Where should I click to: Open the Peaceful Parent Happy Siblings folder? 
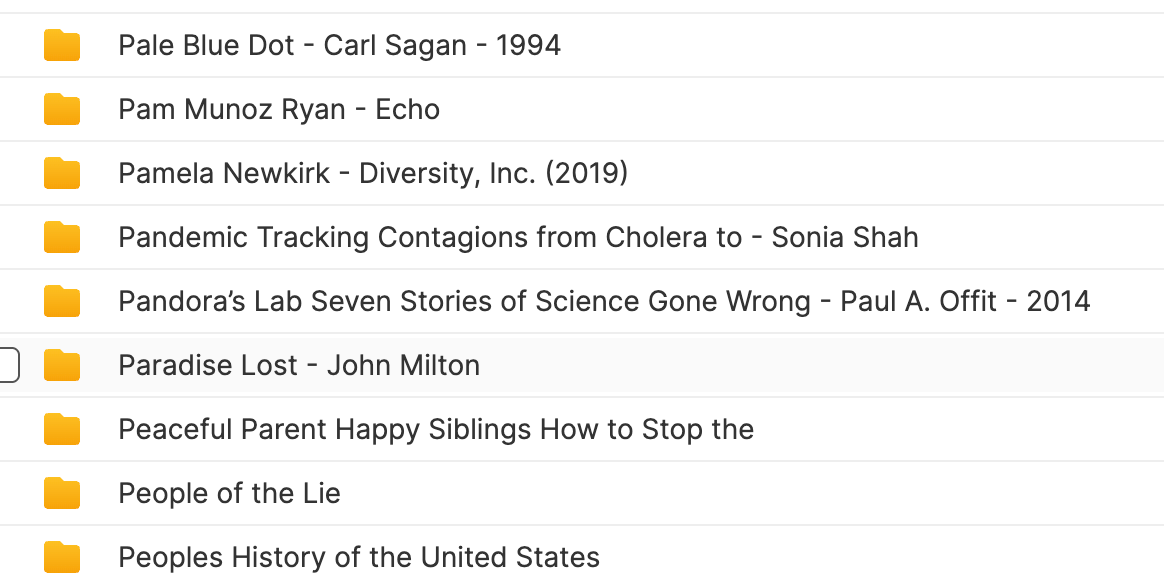[436, 429]
